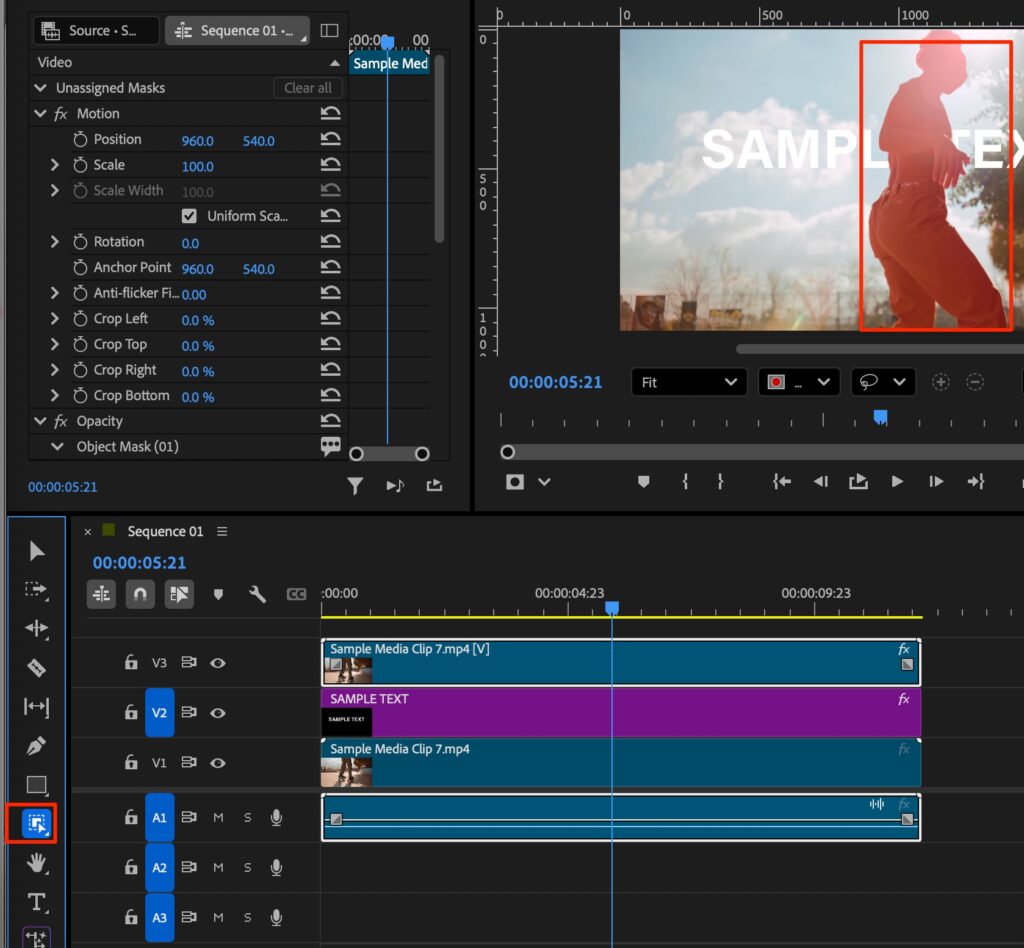
Task: Hide track V3 using eye icon
Action: point(217,663)
